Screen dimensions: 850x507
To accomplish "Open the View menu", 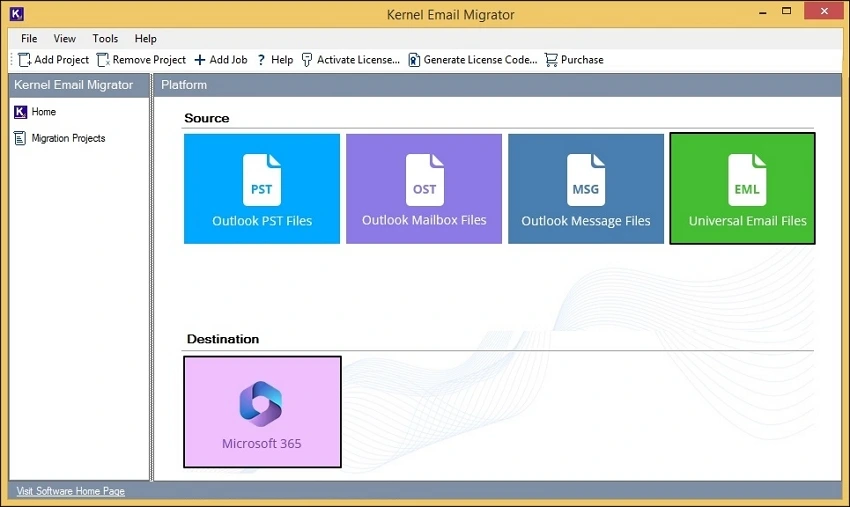I will (65, 38).
